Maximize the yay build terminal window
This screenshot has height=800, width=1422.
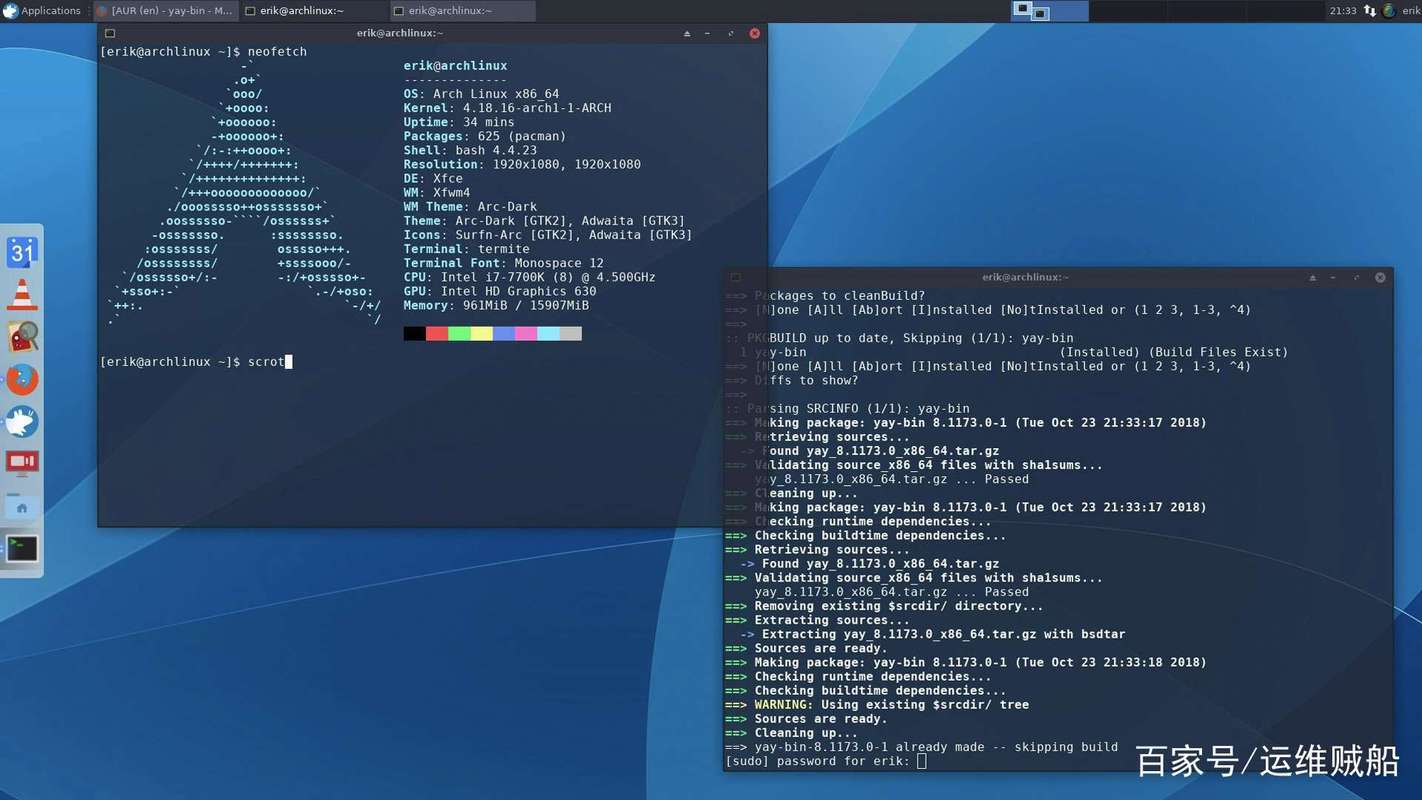(1357, 277)
